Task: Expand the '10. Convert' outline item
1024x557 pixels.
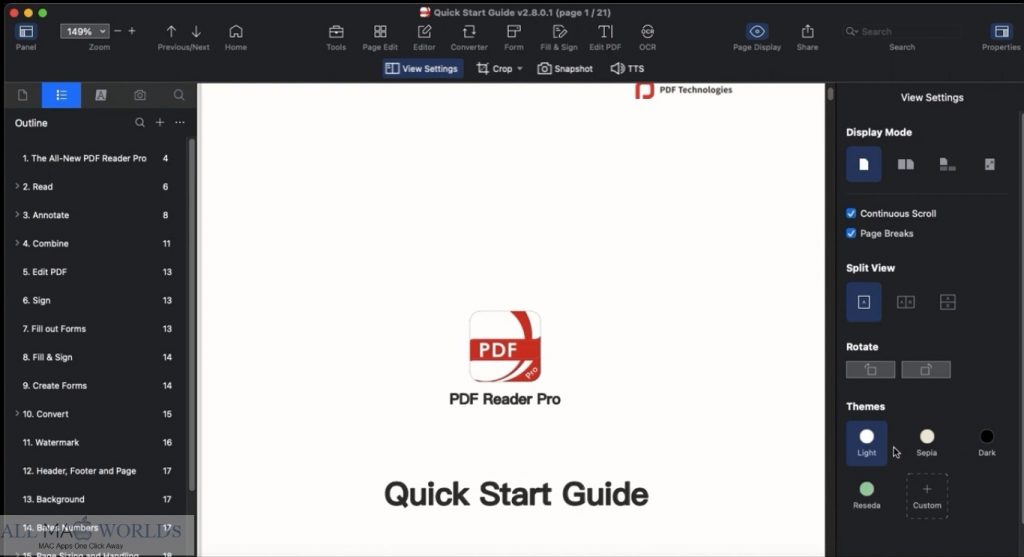Action: tap(16, 414)
